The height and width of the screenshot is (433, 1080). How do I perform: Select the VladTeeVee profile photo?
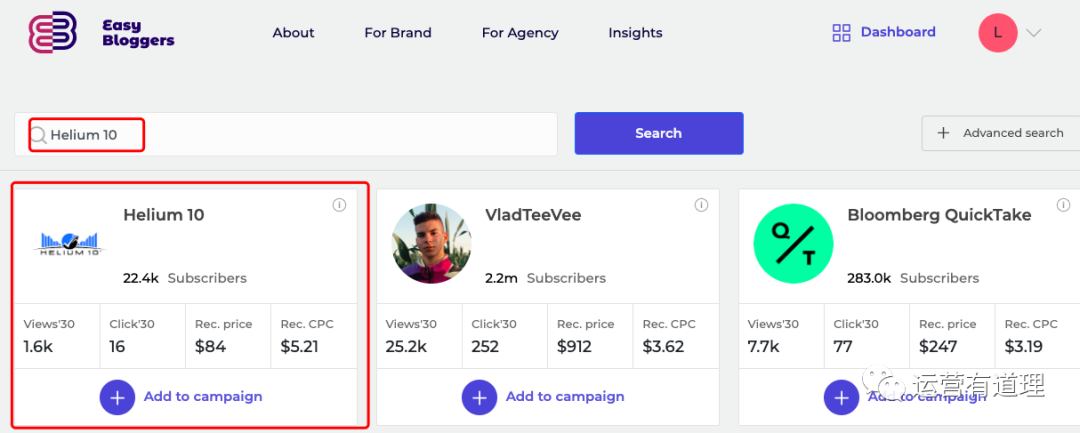click(431, 244)
